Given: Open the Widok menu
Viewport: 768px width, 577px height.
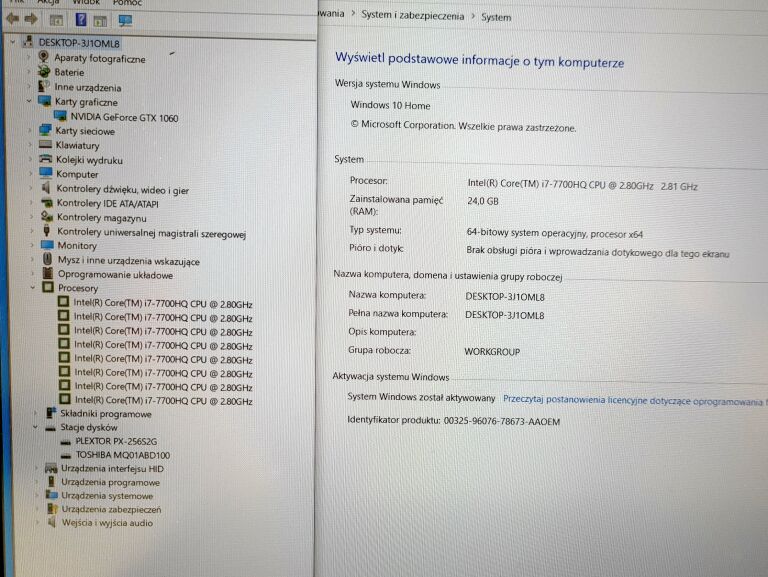Looking at the screenshot, I should point(86,2).
